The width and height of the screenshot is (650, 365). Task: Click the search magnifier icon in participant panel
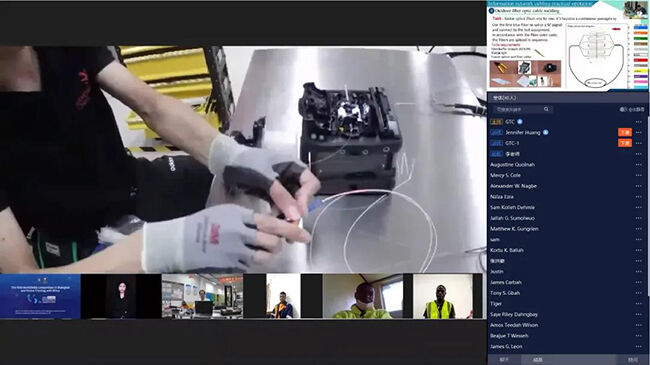546,109
